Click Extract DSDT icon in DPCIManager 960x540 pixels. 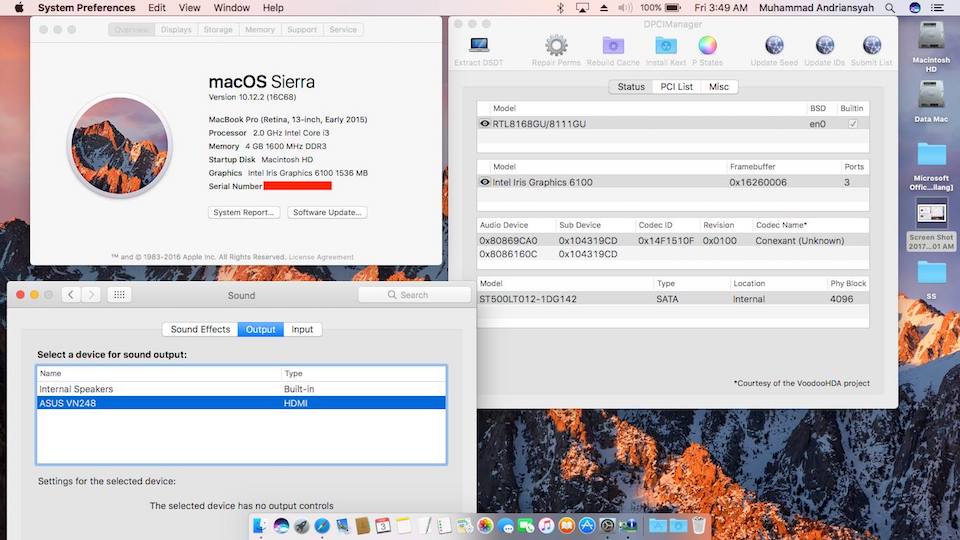click(x=479, y=45)
